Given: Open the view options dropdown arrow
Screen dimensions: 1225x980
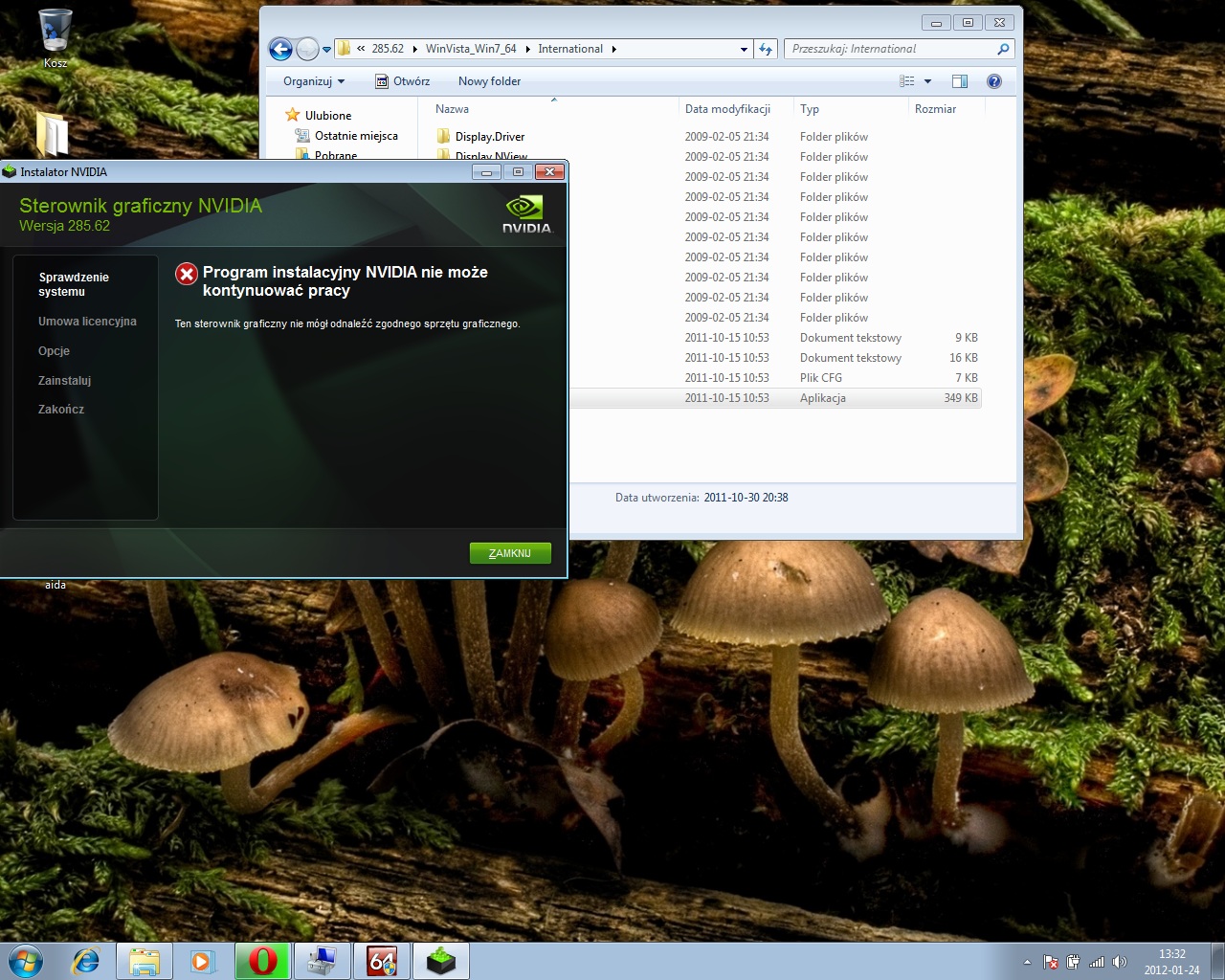Looking at the screenshot, I should pos(927,81).
